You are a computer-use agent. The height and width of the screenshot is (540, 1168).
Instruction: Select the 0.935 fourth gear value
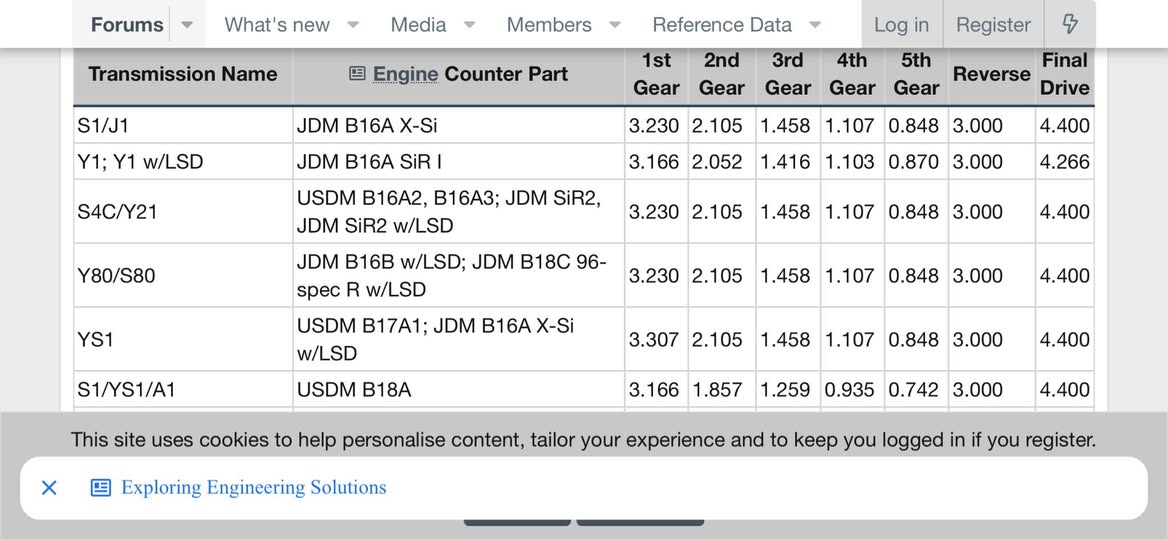(852, 389)
